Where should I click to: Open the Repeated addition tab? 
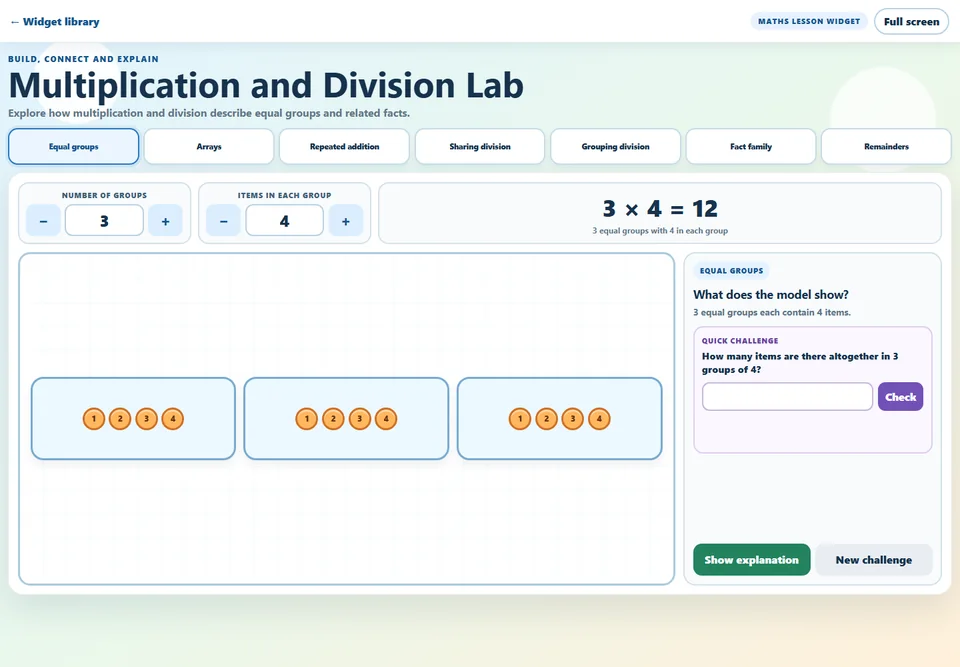click(344, 146)
